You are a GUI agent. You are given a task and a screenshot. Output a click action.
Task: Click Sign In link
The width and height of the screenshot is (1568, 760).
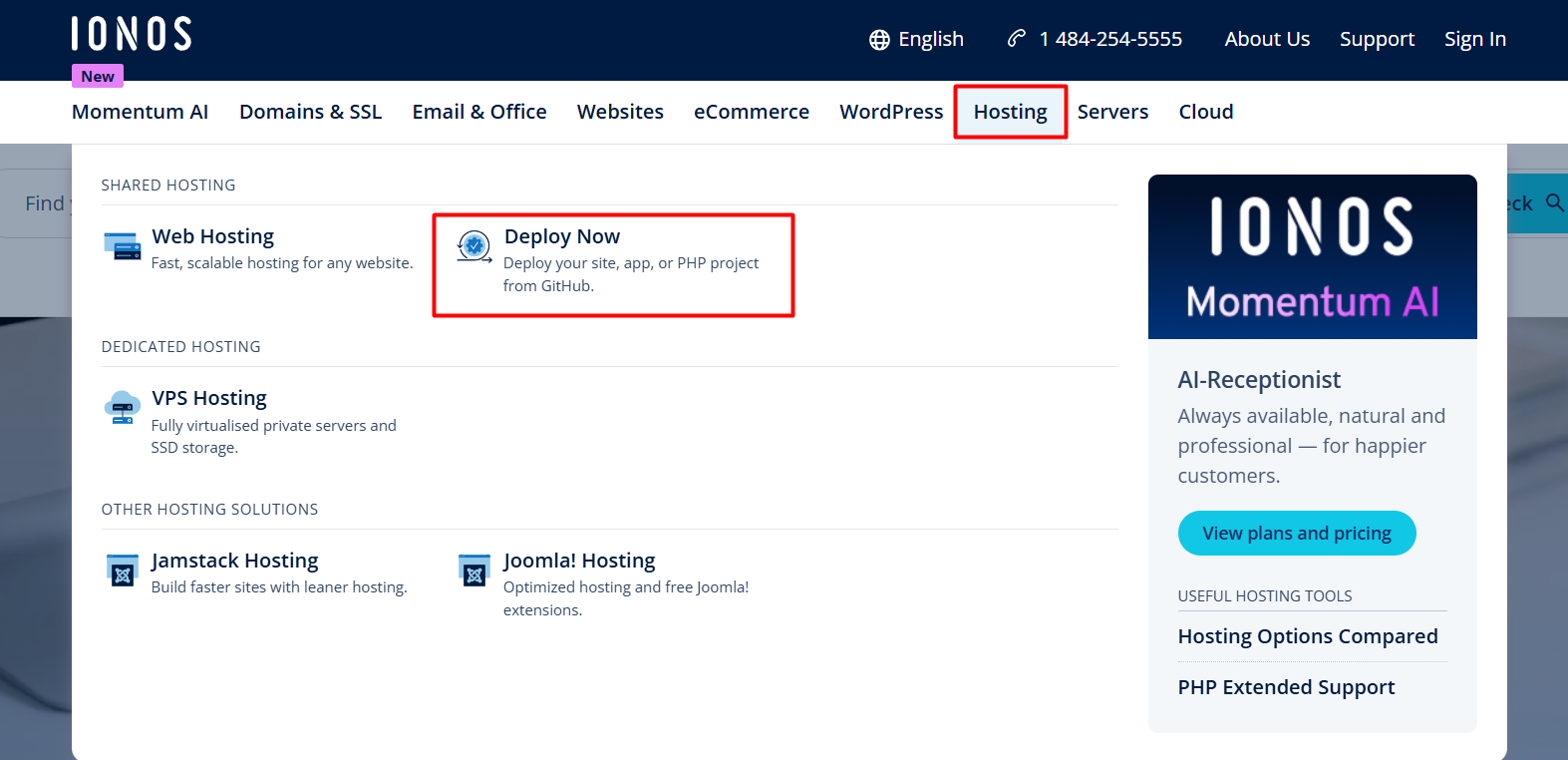pos(1475,39)
